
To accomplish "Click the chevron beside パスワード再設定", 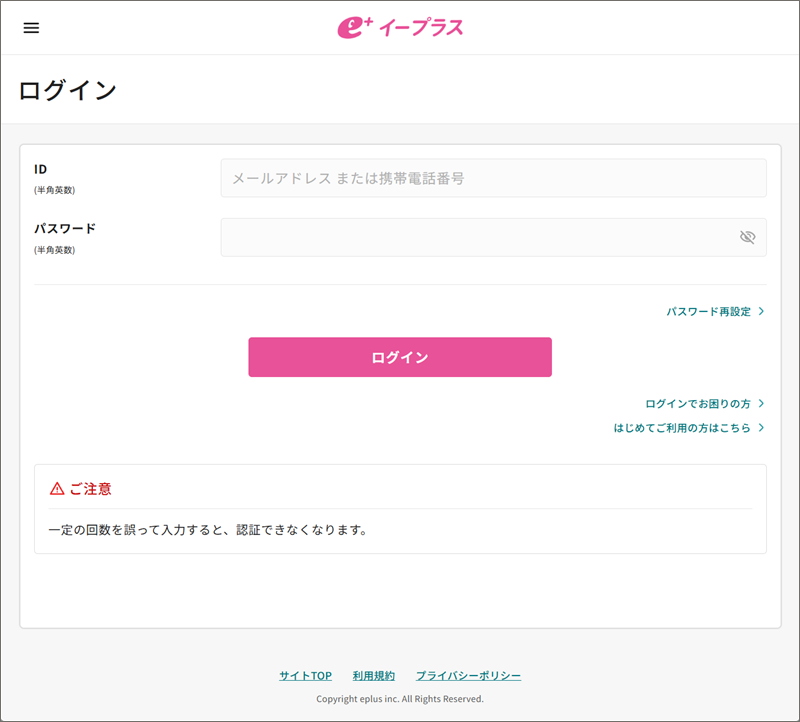I will (761, 312).
